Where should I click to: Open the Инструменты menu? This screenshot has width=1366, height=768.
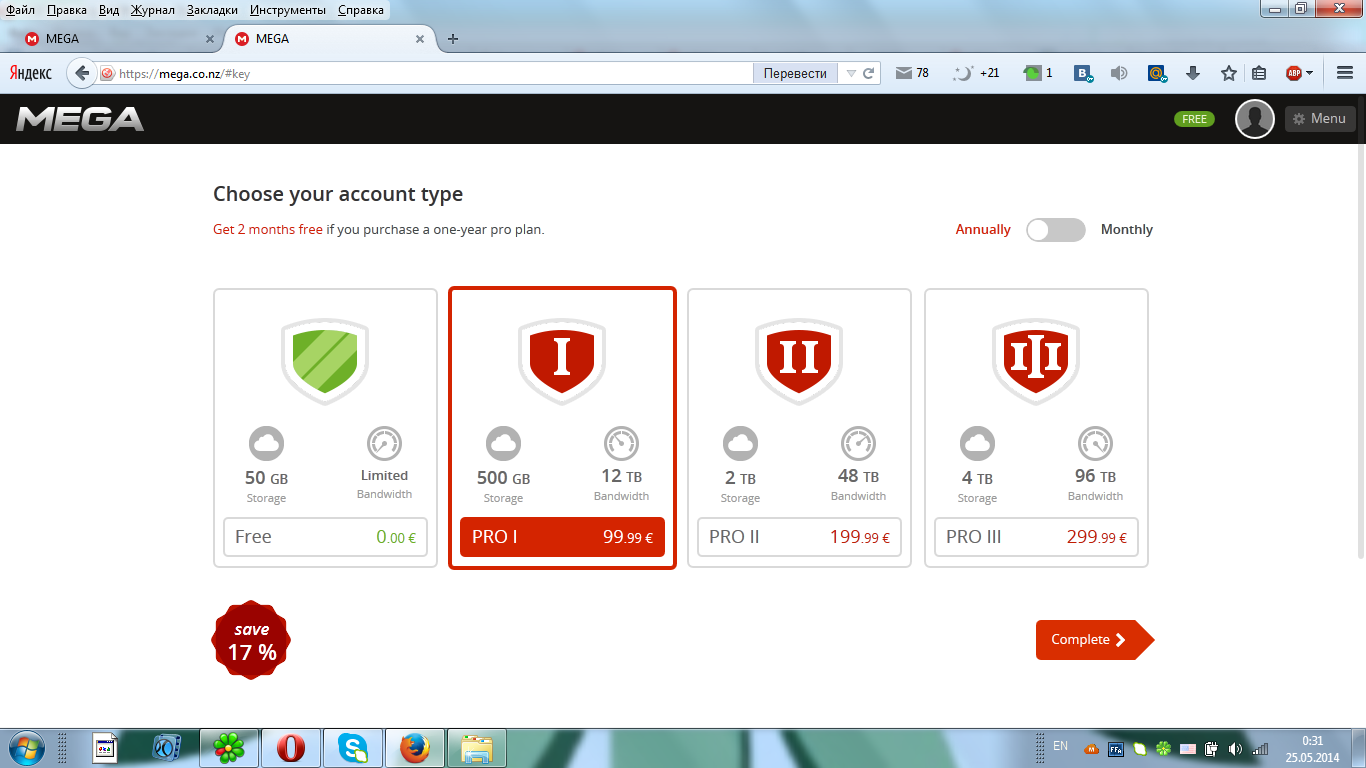tap(288, 10)
